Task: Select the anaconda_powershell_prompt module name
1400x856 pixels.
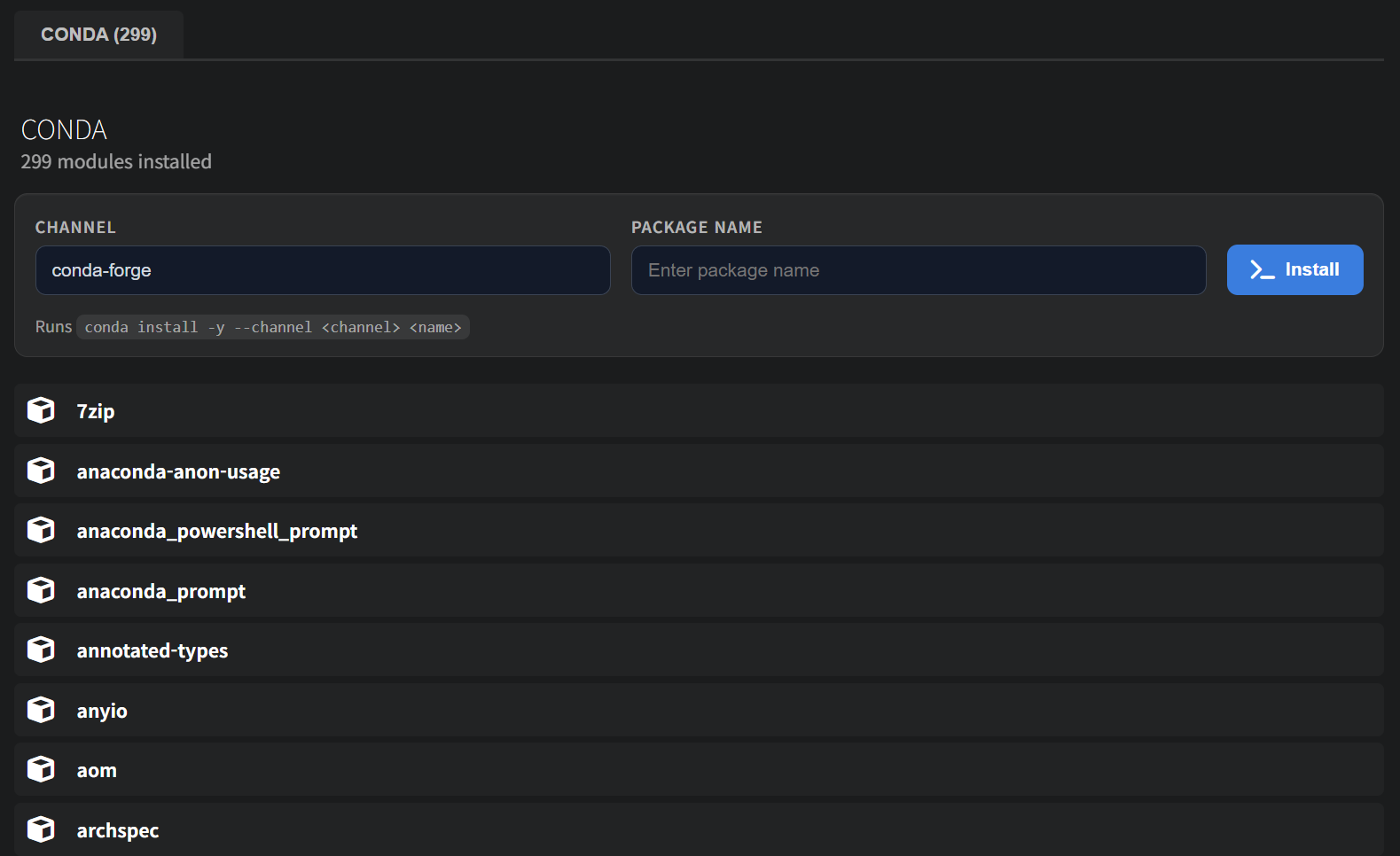Action: tap(217, 531)
